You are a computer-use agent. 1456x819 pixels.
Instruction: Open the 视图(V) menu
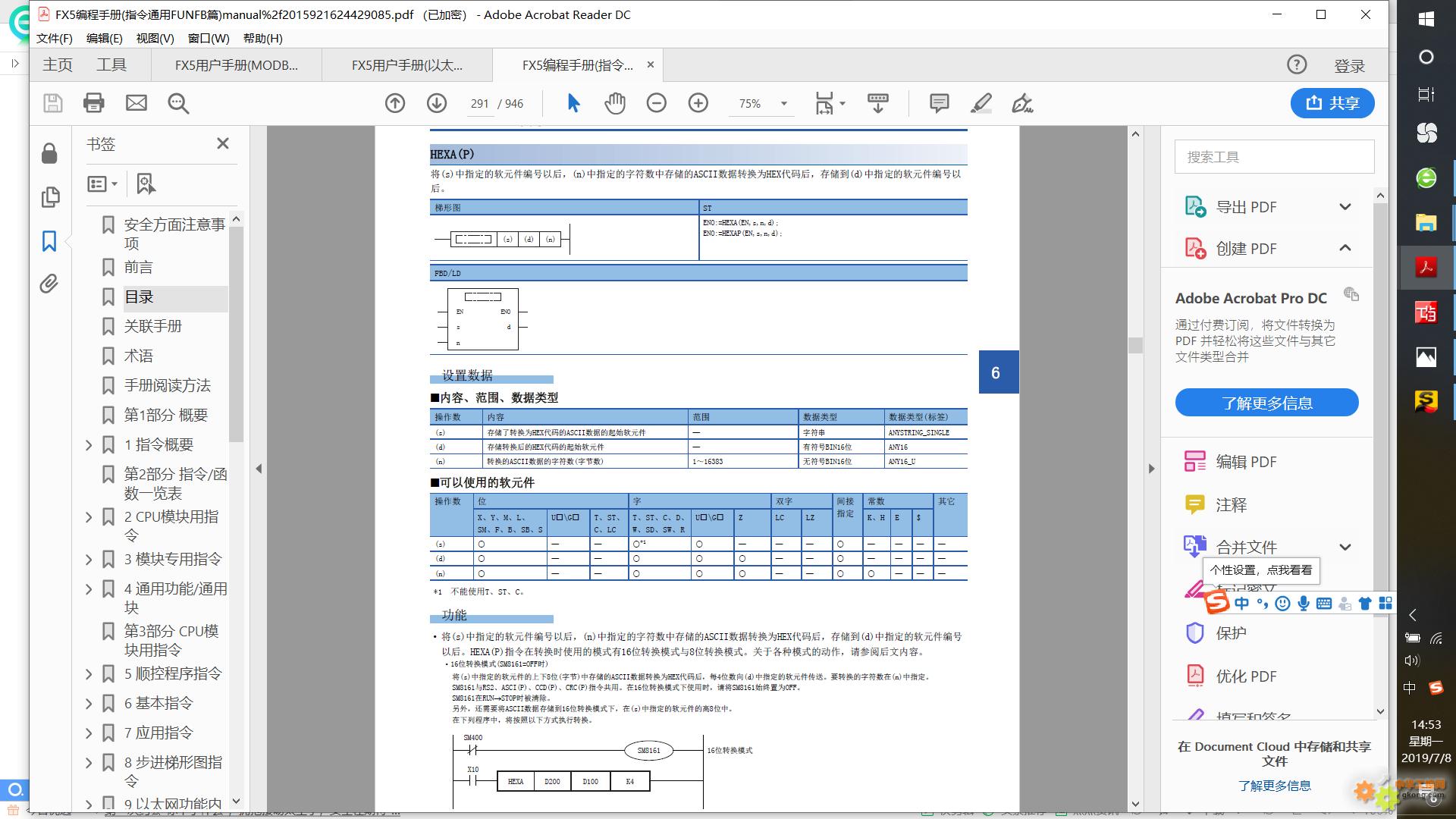tap(155, 38)
